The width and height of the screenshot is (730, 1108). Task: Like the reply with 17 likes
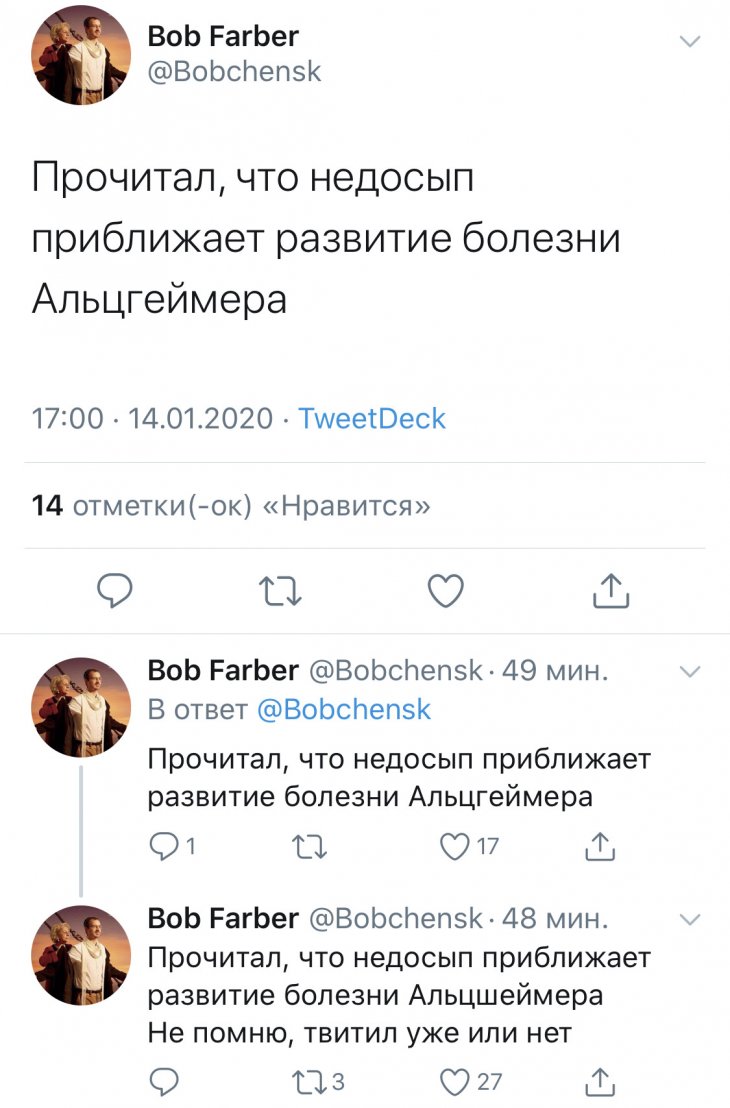pyautogui.click(x=456, y=847)
